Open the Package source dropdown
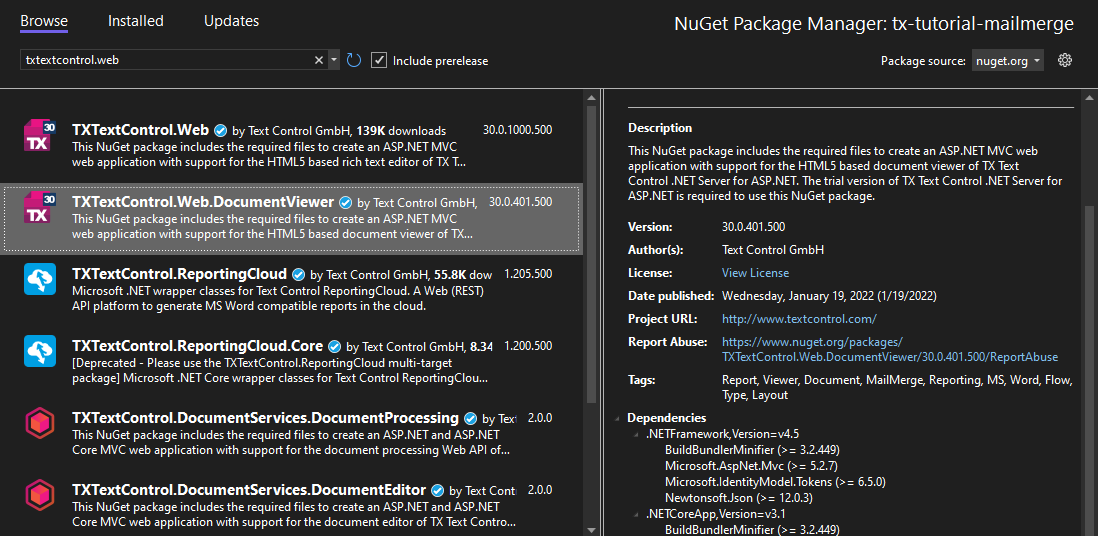 [x=1008, y=61]
